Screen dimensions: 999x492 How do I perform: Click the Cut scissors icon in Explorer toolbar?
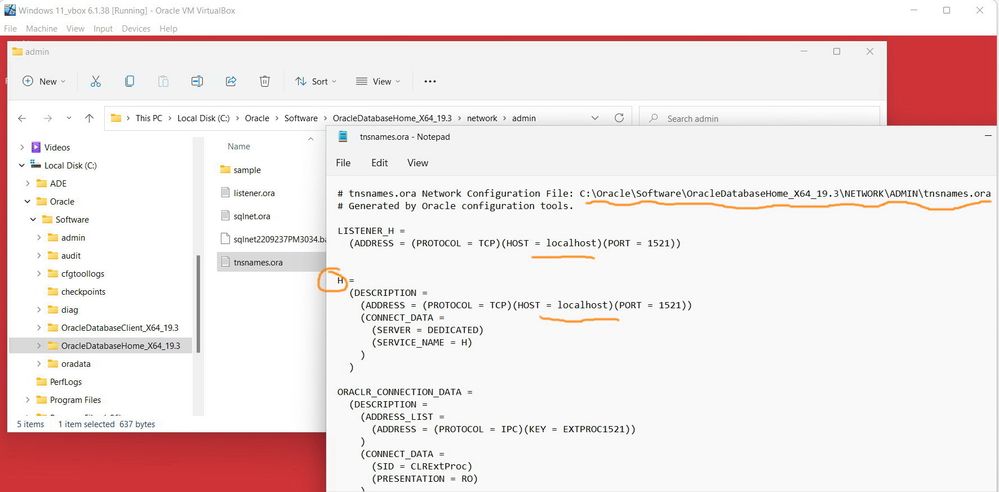96,81
